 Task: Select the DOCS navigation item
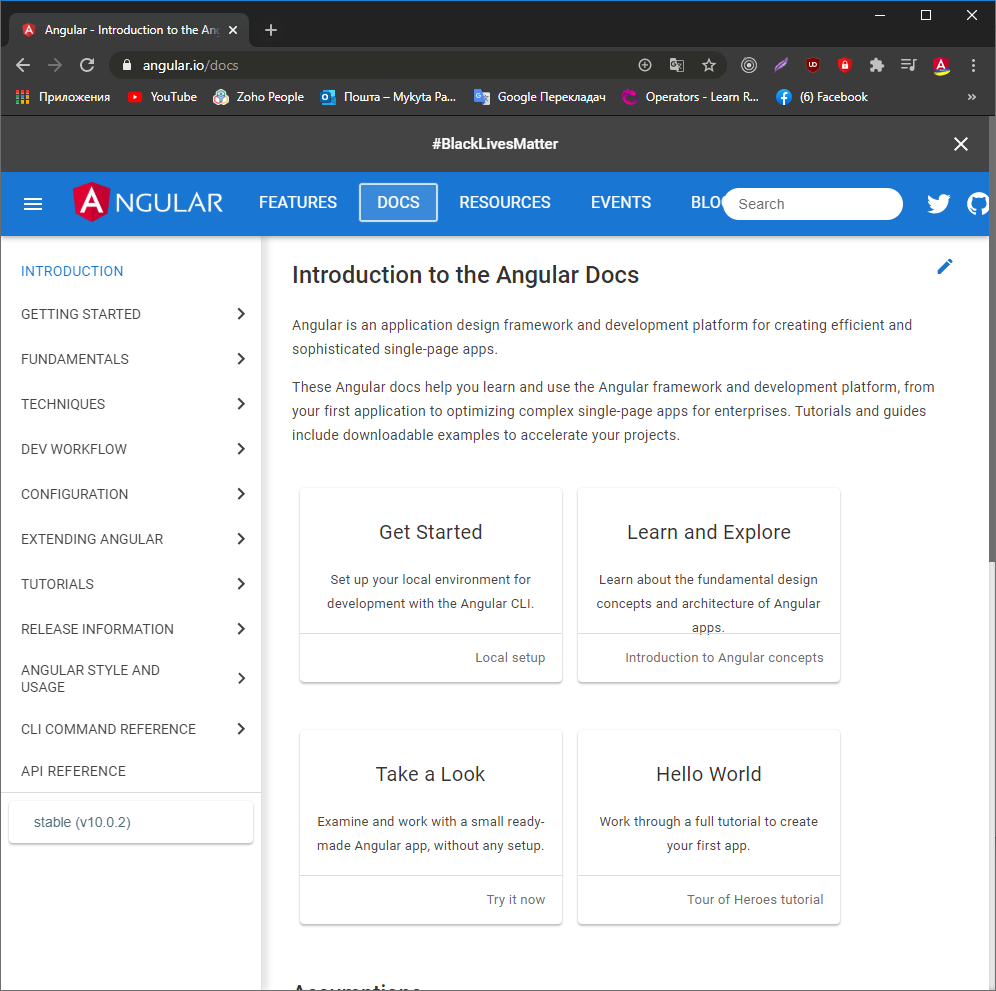398,203
